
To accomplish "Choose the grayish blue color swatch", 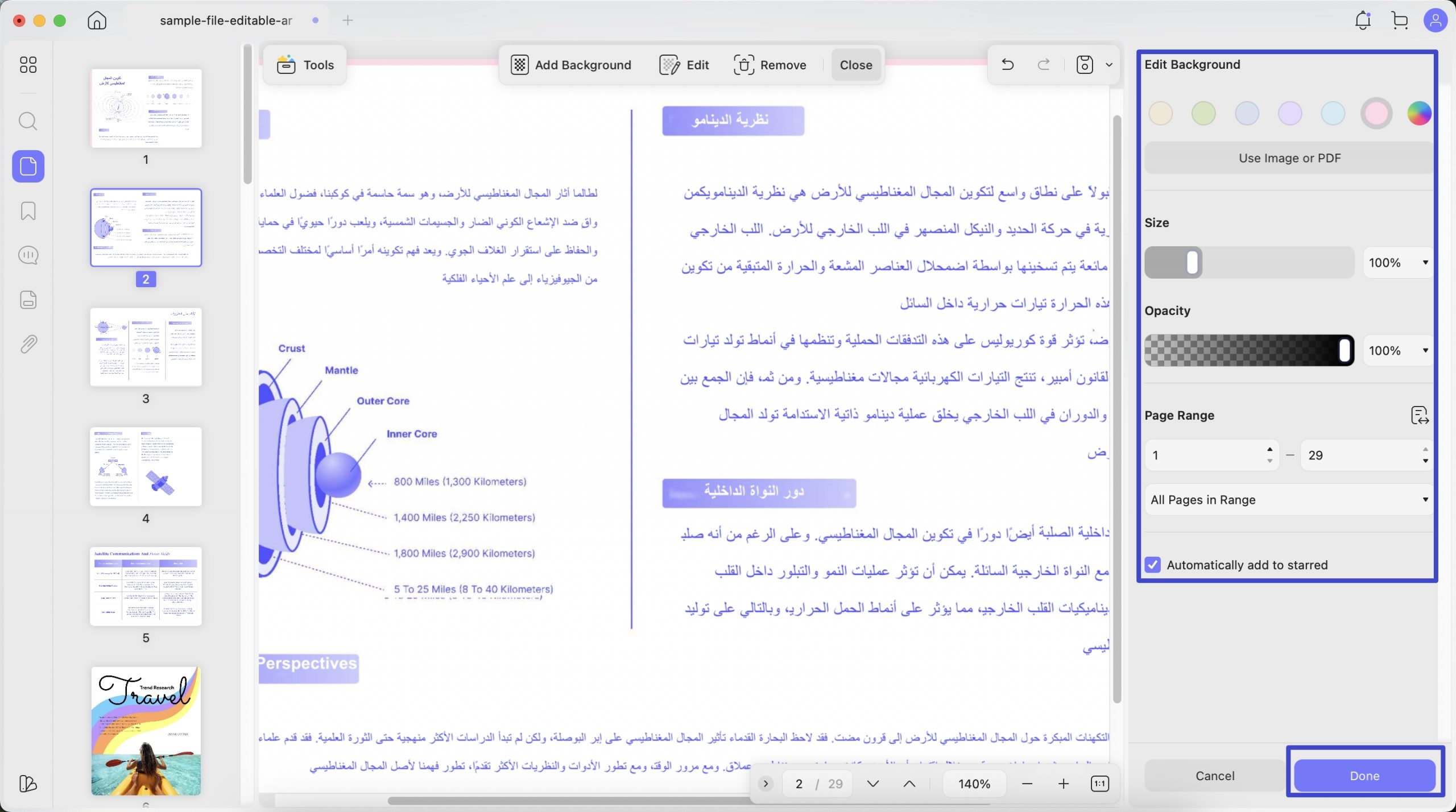I will (1247, 113).
